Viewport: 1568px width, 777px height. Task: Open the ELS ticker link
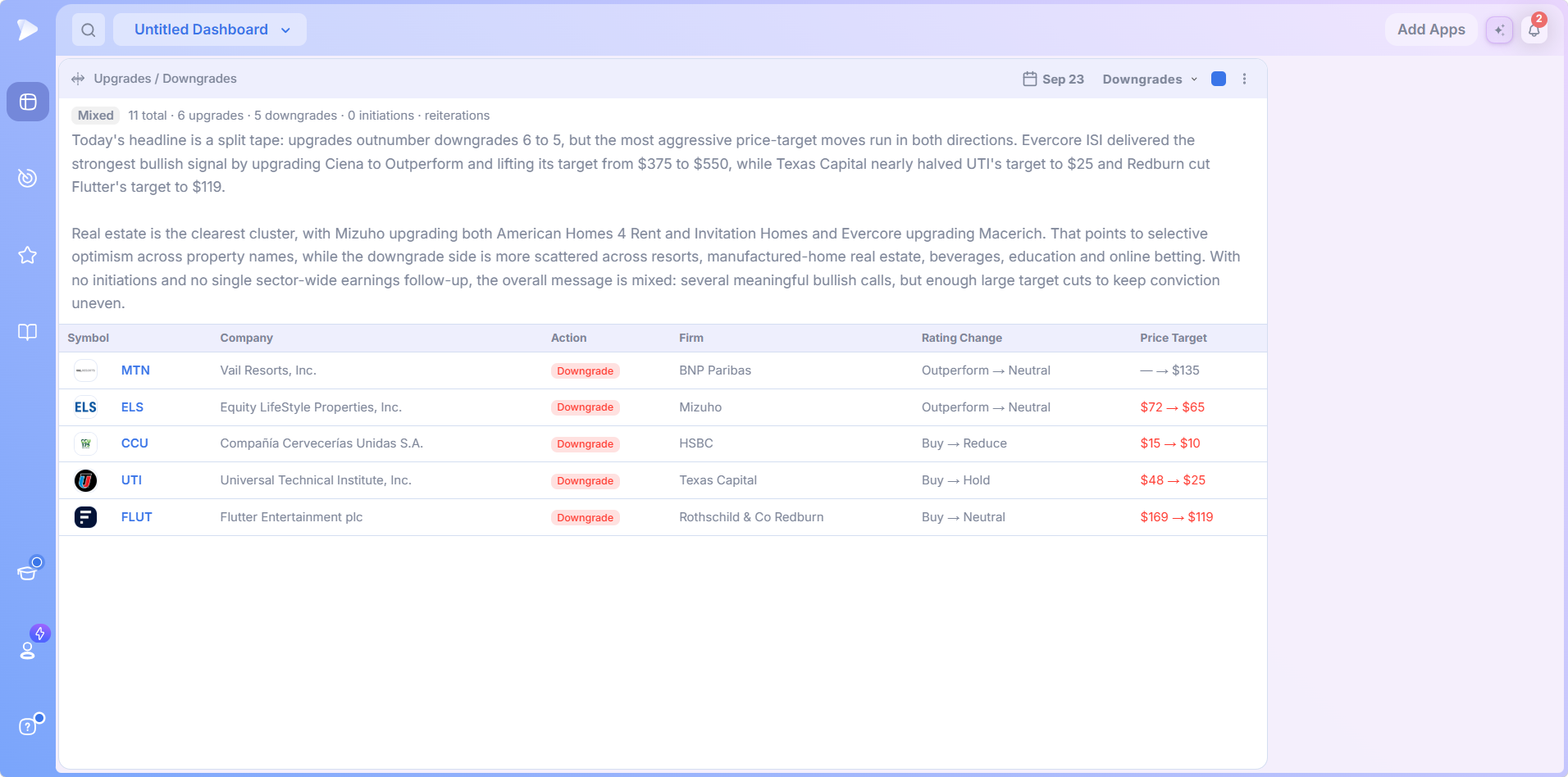[132, 407]
